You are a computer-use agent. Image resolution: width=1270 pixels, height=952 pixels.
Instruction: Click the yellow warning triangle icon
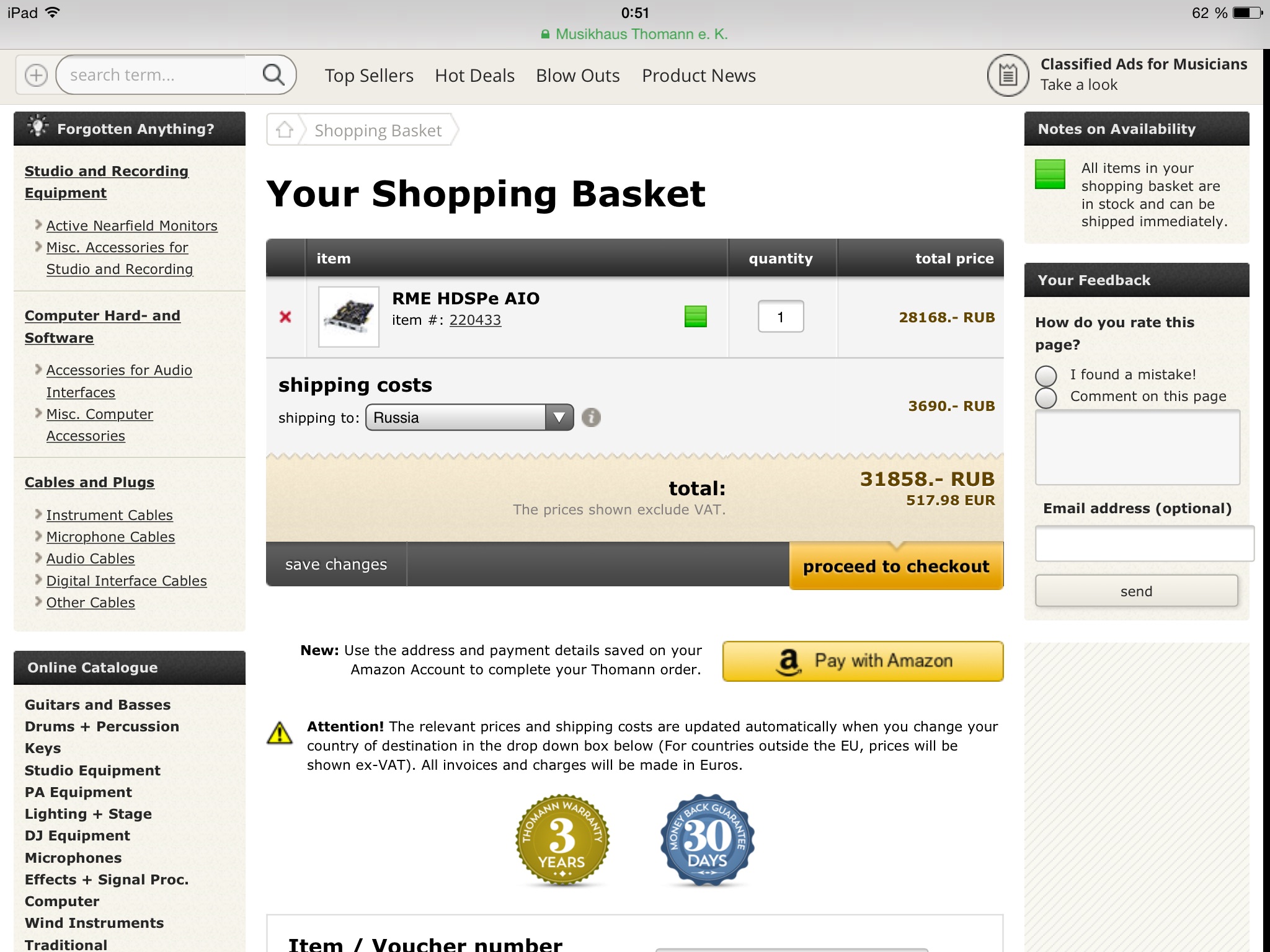(280, 733)
